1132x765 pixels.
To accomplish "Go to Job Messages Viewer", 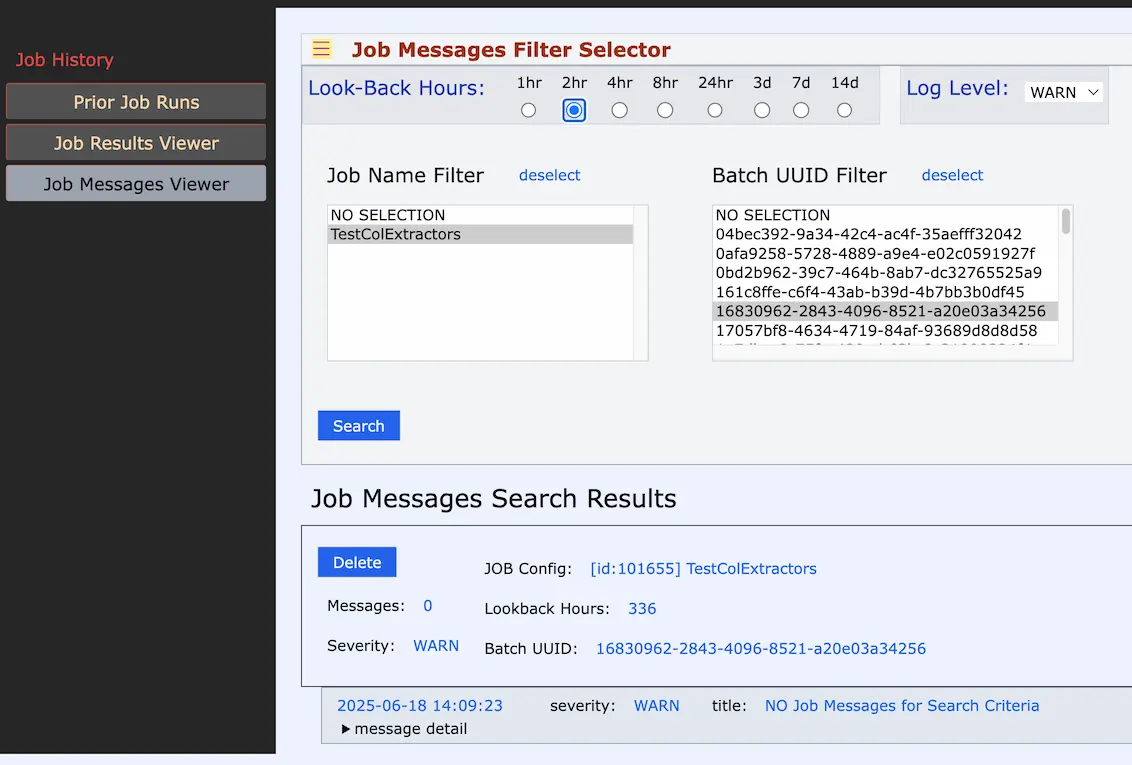I will tap(136, 184).
